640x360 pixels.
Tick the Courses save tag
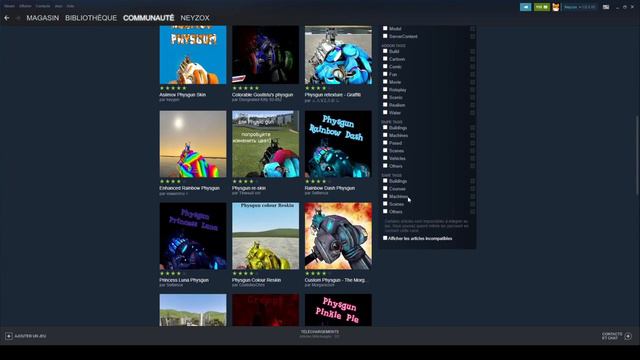tap(385, 188)
